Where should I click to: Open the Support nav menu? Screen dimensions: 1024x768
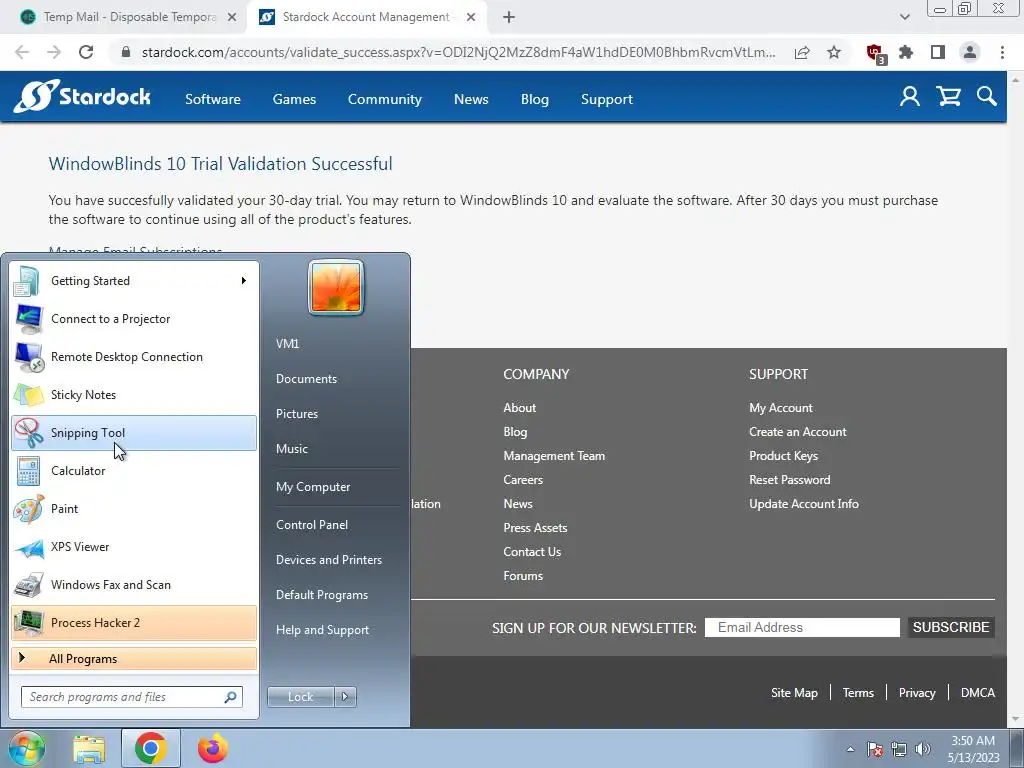point(607,99)
